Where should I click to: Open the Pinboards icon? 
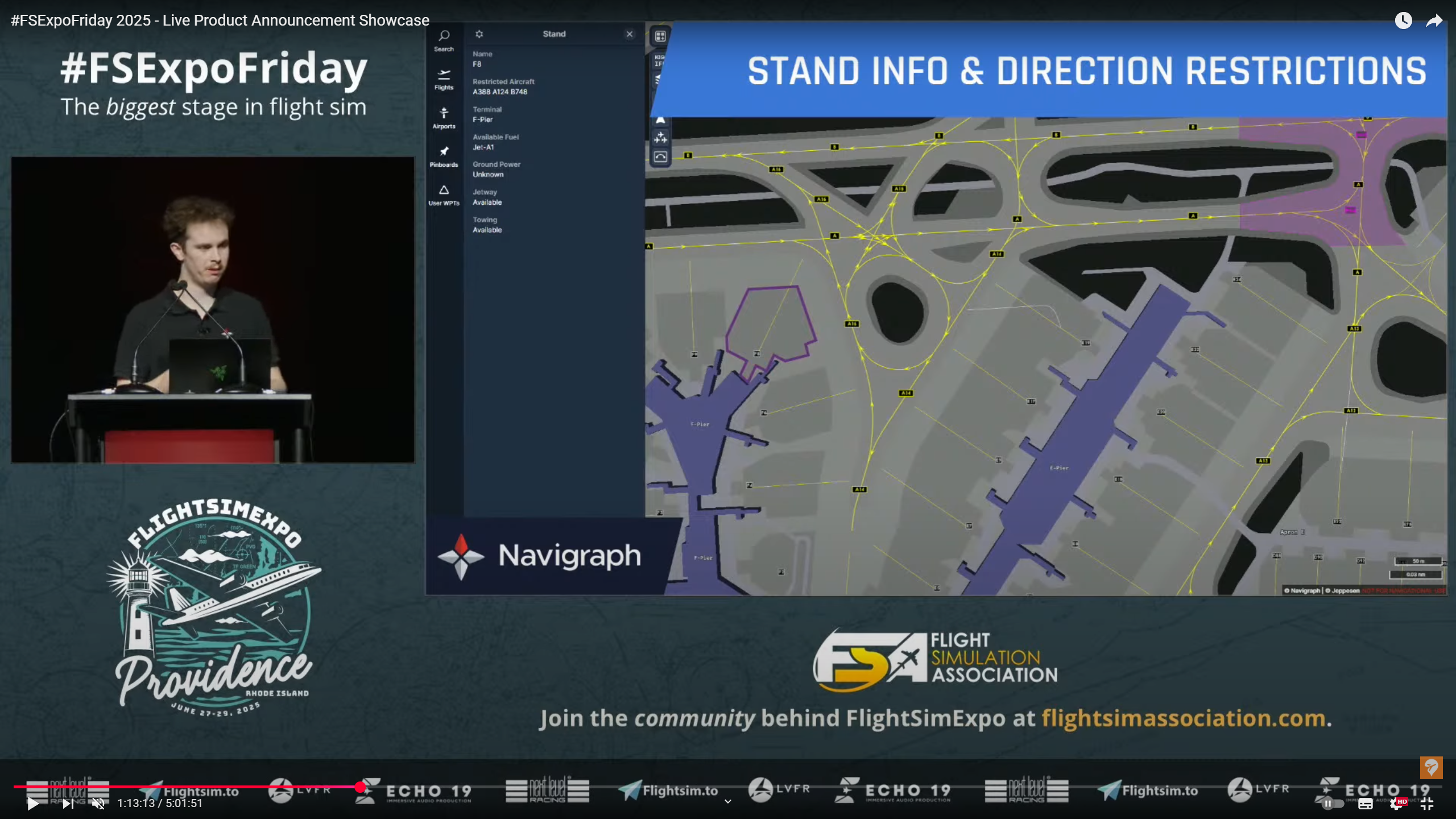444,156
